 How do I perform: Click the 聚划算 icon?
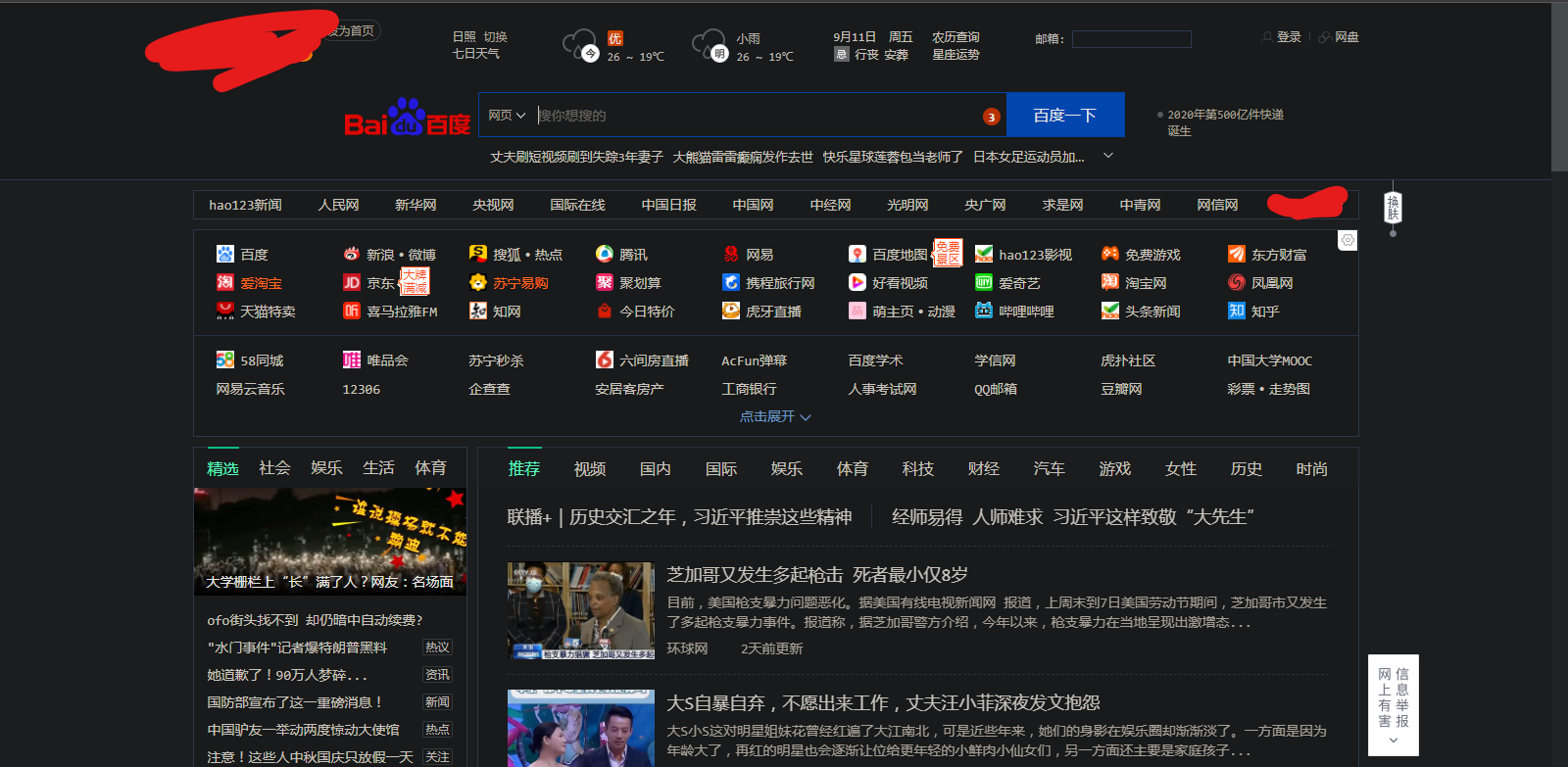pyautogui.click(x=605, y=282)
